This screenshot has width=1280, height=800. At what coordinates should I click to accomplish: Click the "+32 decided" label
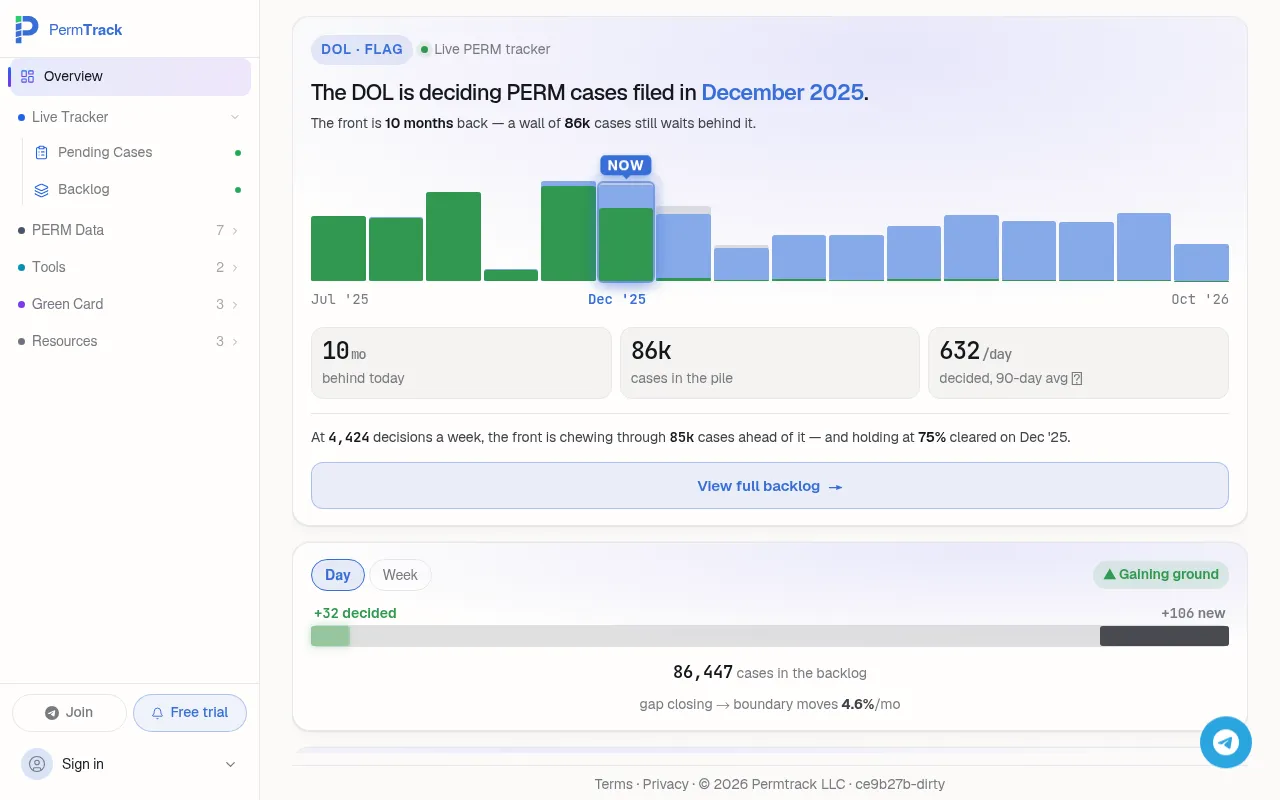point(355,613)
